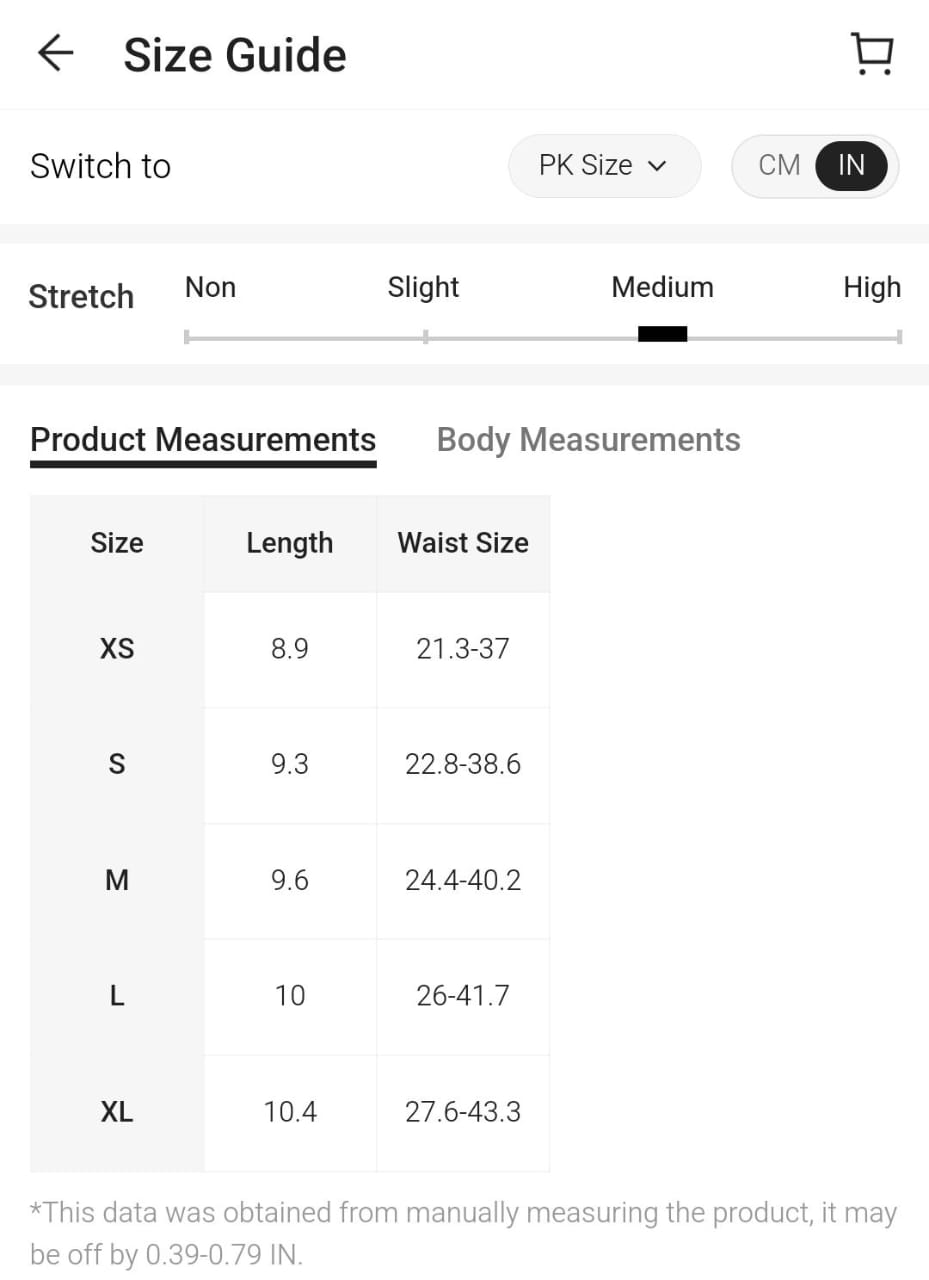
Task: Switch units to CM
Action: (x=779, y=165)
